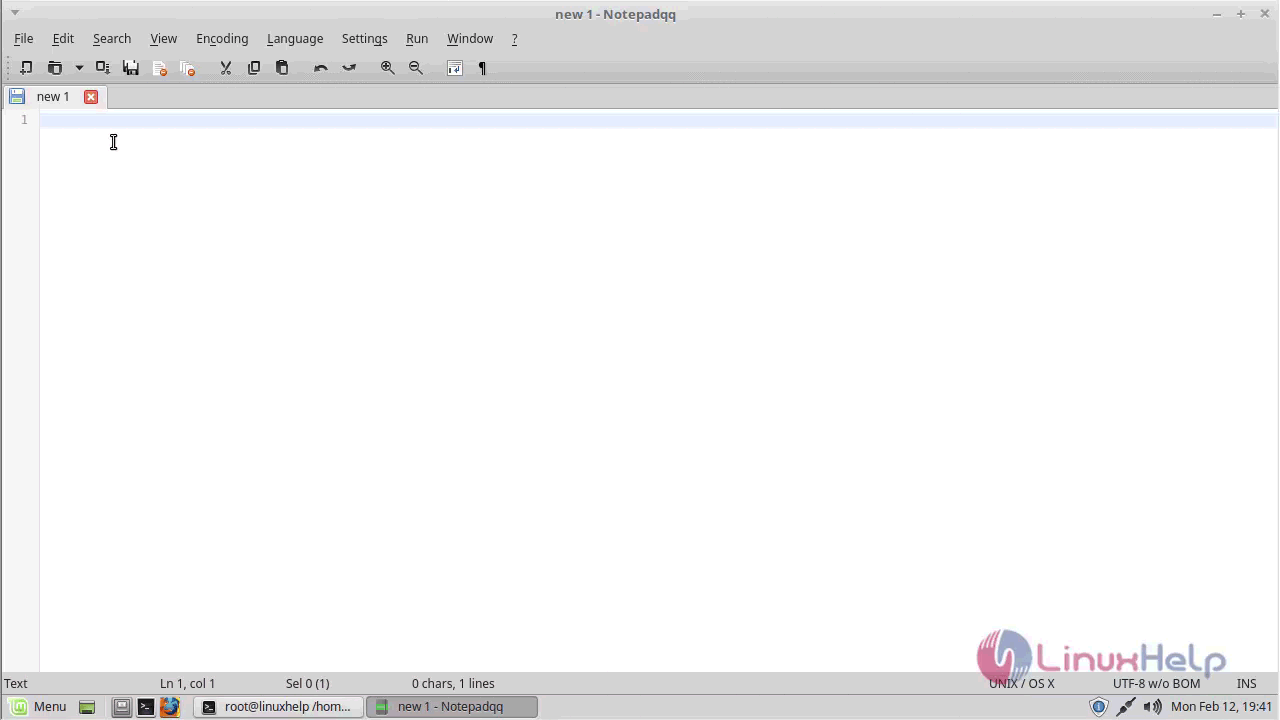Open the Mint Menu button in taskbar

click(39, 707)
